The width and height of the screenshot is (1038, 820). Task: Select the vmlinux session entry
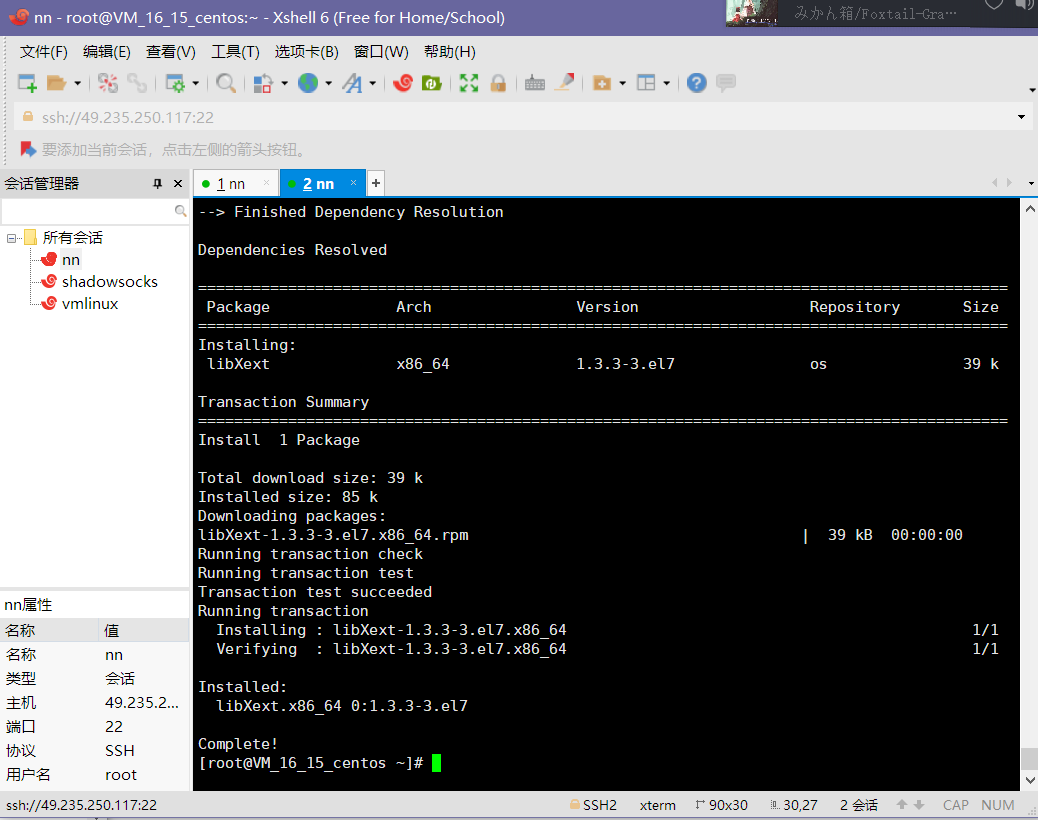point(90,304)
